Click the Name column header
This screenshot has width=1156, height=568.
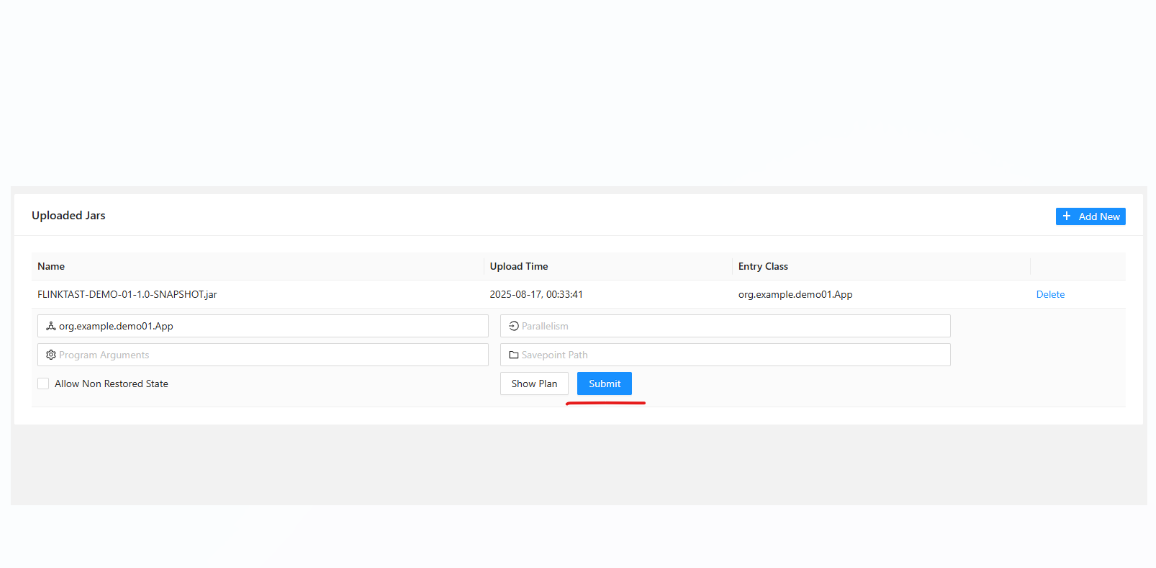(51, 266)
